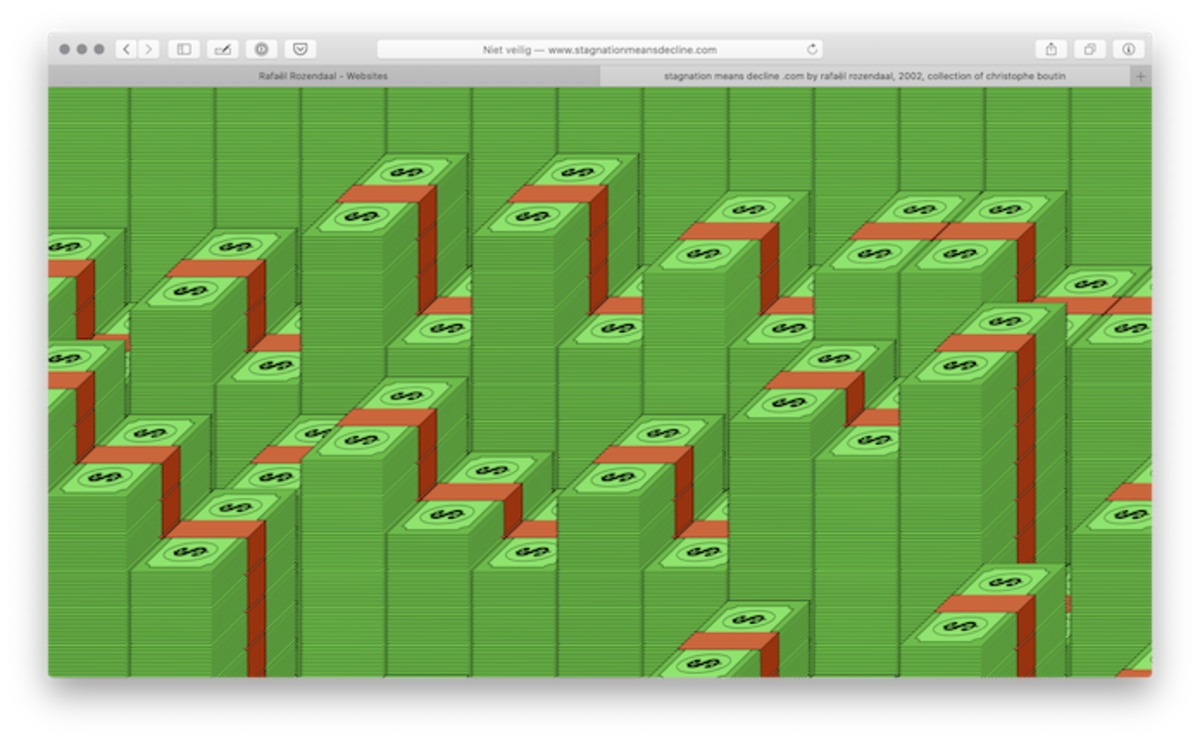This screenshot has width=1200, height=741.
Task: Toggle the Safari sidebar
Action: (183, 49)
